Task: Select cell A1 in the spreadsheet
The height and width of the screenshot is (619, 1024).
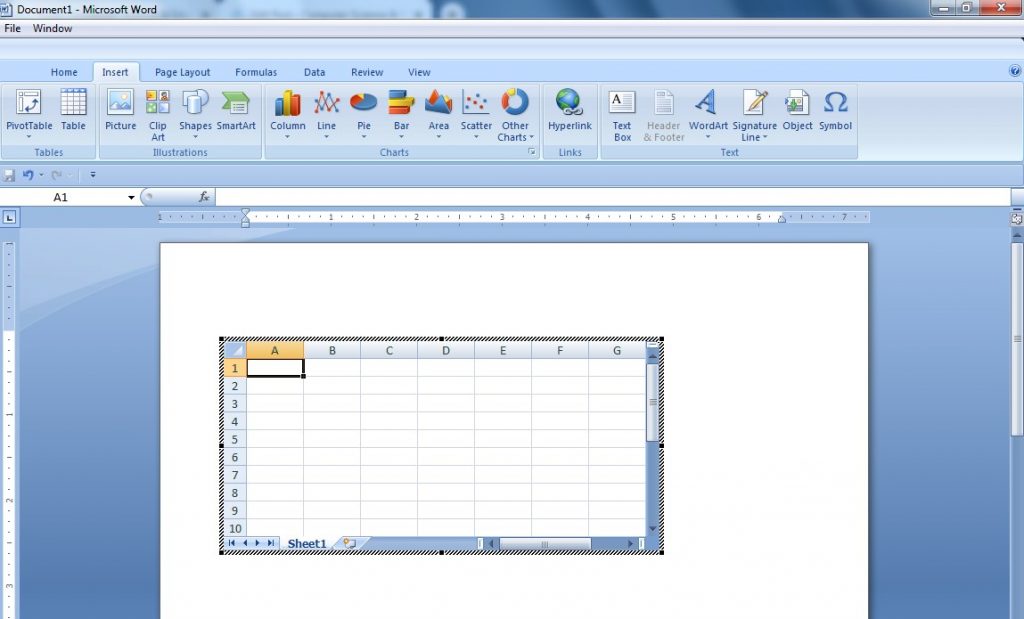Action: click(x=275, y=367)
